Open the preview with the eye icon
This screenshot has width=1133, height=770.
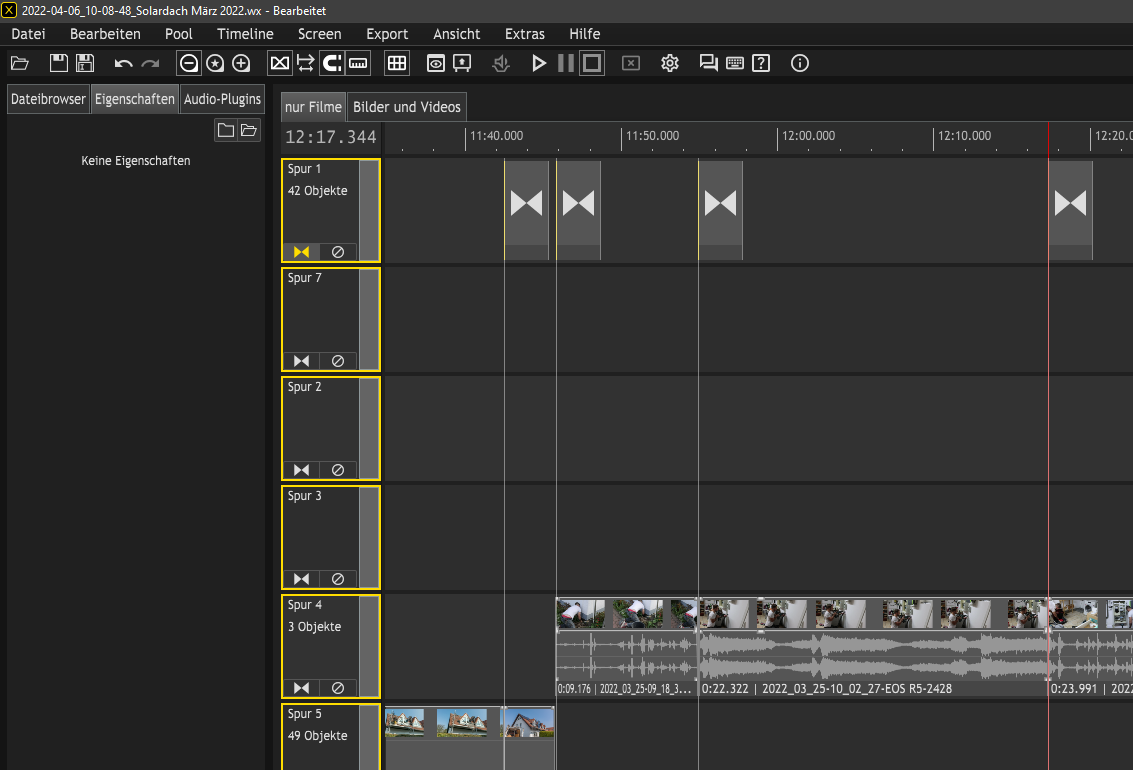click(436, 64)
